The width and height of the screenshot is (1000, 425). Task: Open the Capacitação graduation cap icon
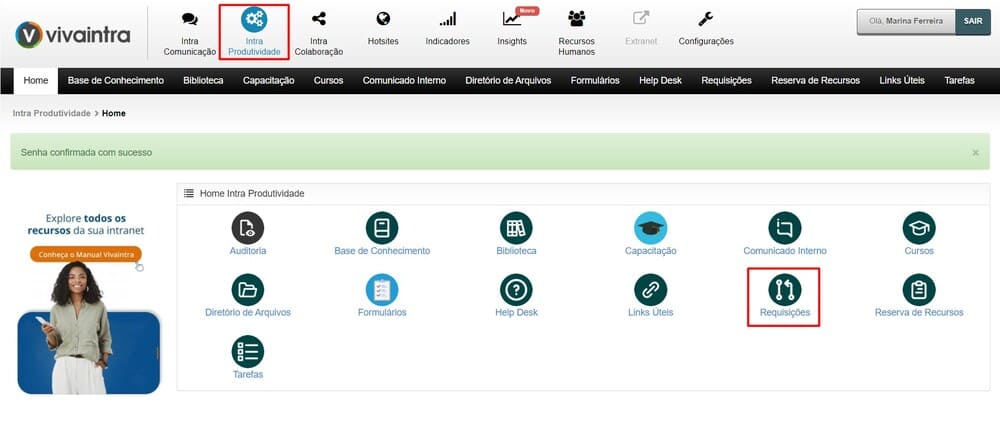650,228
